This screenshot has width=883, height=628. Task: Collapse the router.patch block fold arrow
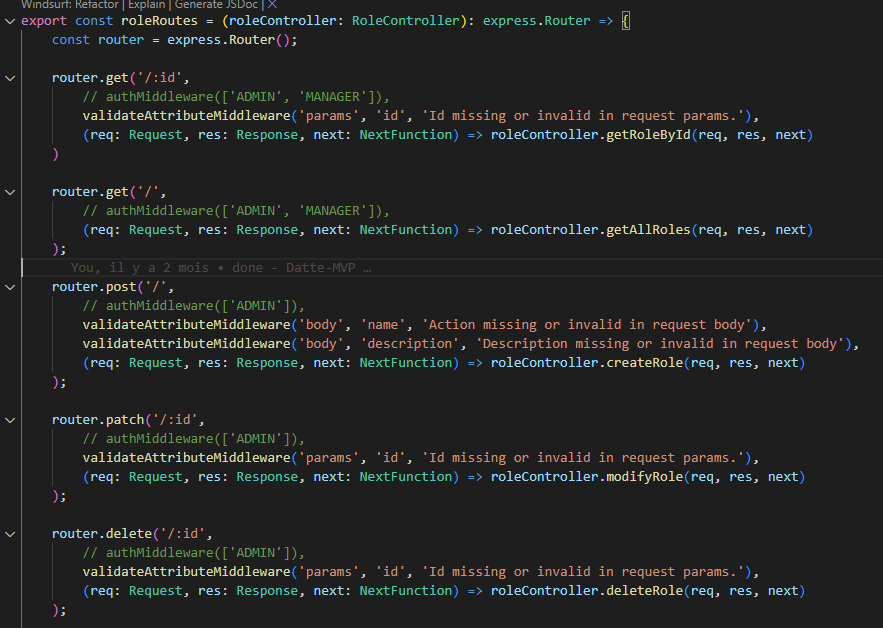tap(10, 420)
